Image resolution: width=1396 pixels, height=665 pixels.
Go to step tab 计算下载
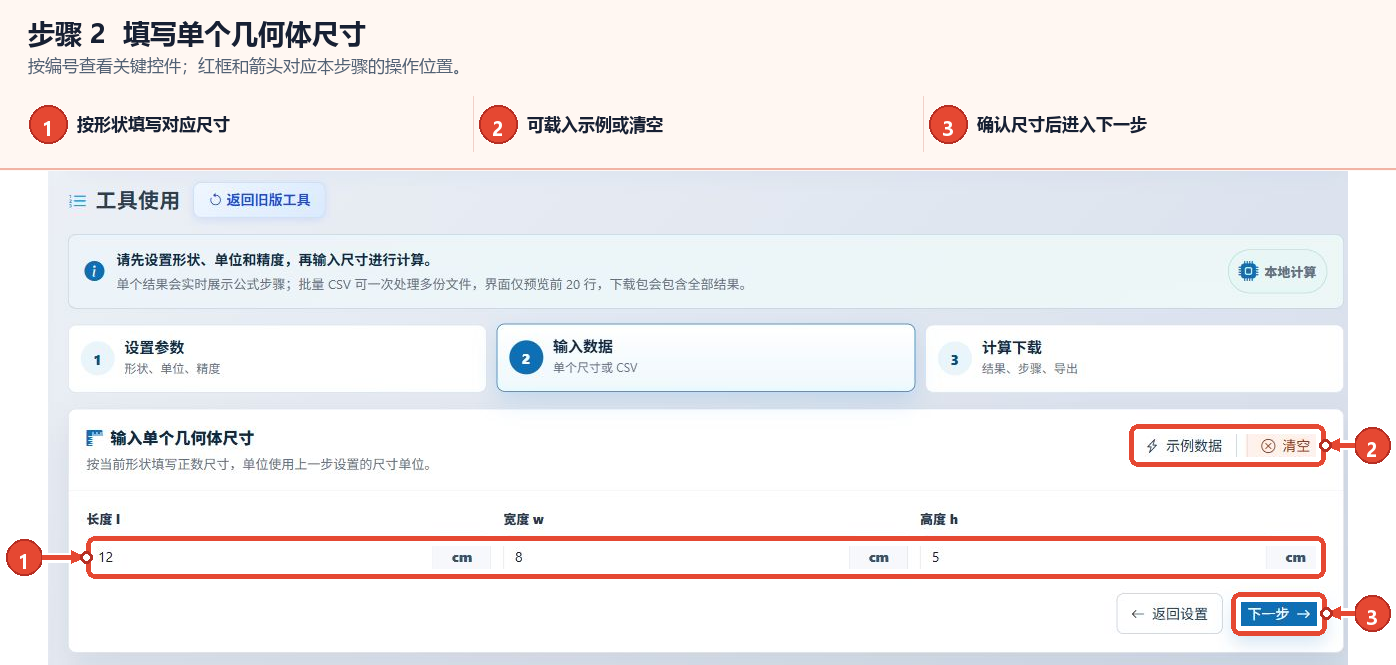pyautogui.click(x=1134, y=358)
